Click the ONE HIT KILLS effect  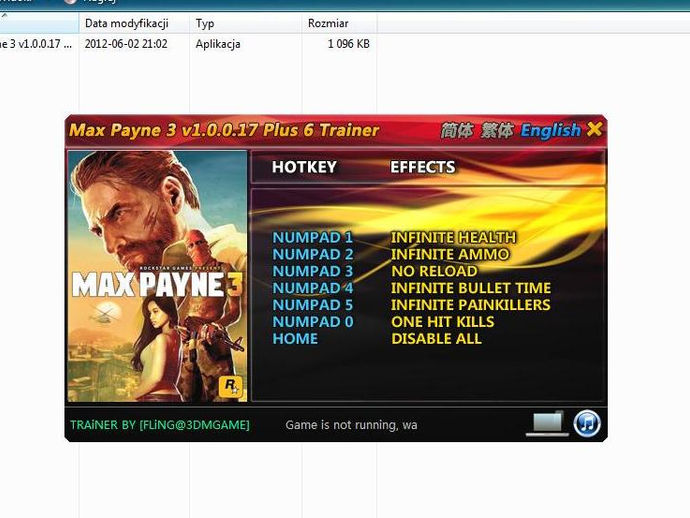tap(443, 322)
